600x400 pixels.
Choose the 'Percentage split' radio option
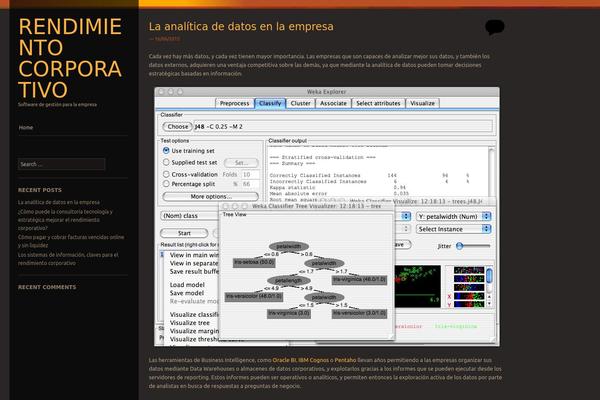166,185
